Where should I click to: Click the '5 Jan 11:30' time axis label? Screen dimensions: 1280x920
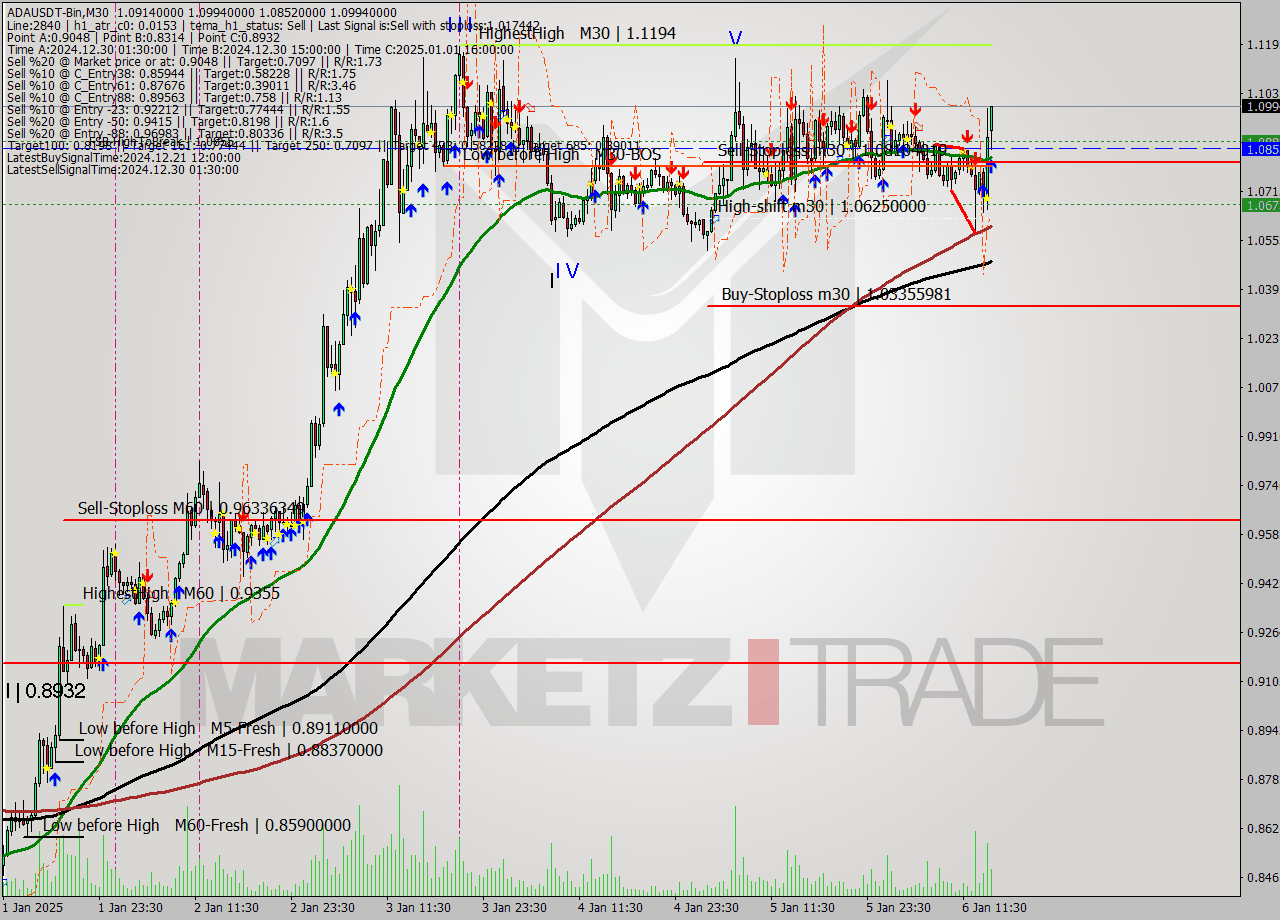coord(802,908)
